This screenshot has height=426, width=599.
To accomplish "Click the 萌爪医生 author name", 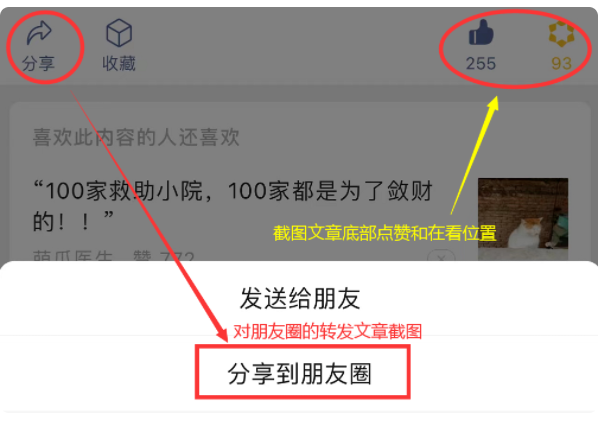I will click(73, 256).
